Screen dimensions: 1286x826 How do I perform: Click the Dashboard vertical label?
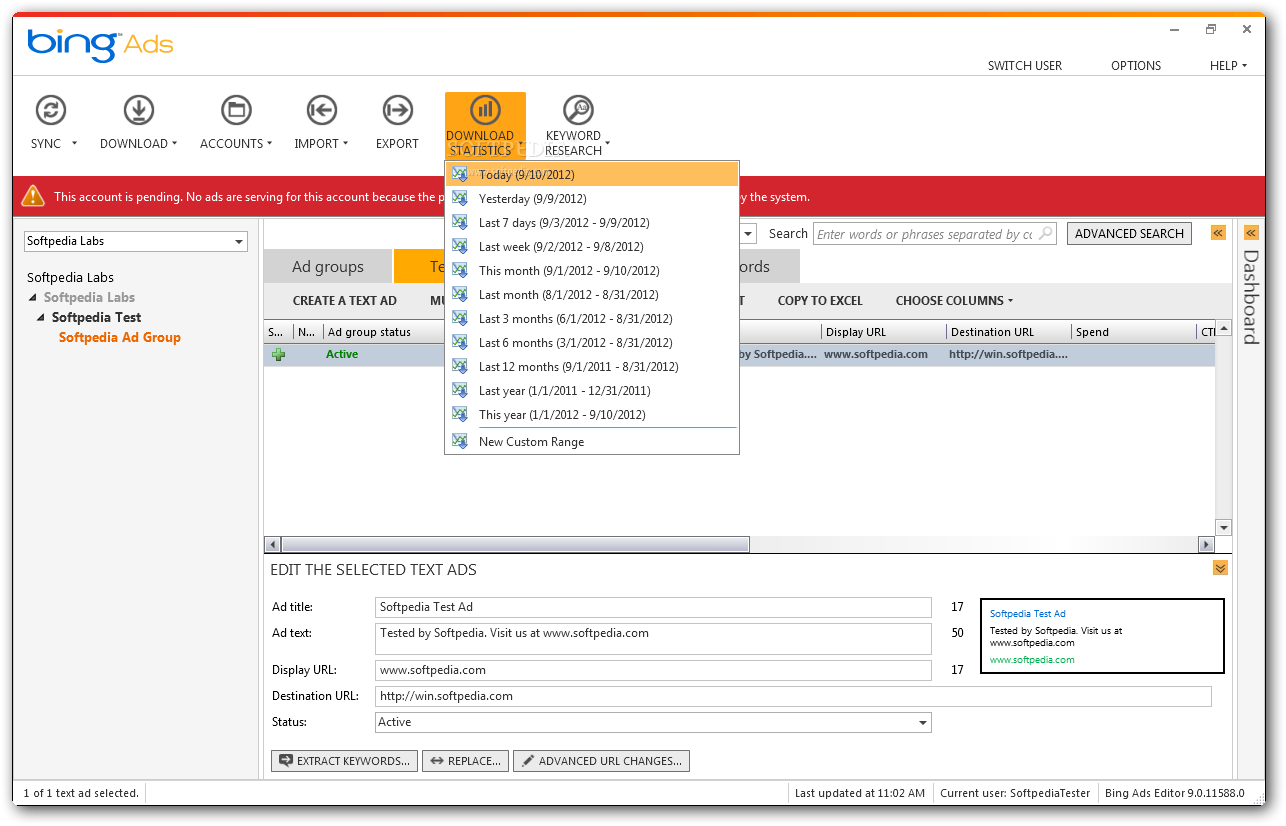point(1251,297)
